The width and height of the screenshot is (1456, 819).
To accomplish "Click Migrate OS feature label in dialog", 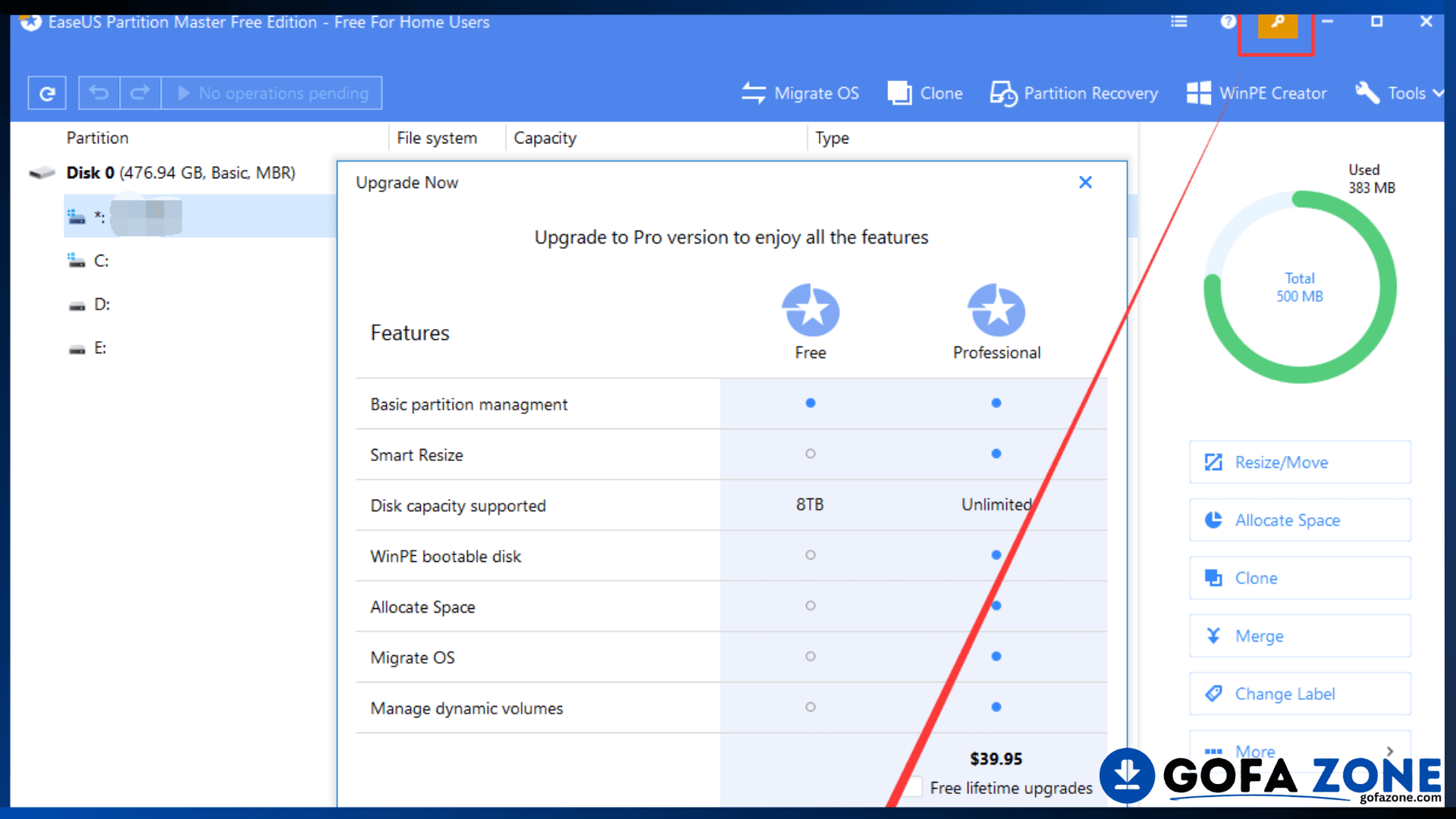I will [413, 657].
